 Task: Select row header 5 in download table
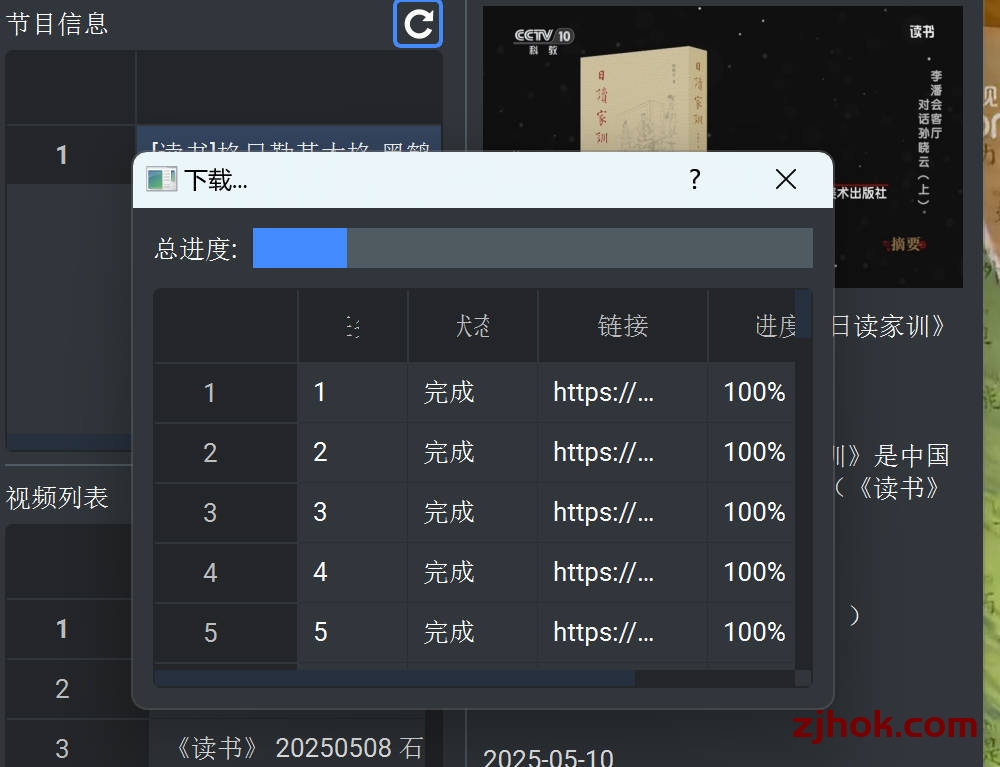226,632
